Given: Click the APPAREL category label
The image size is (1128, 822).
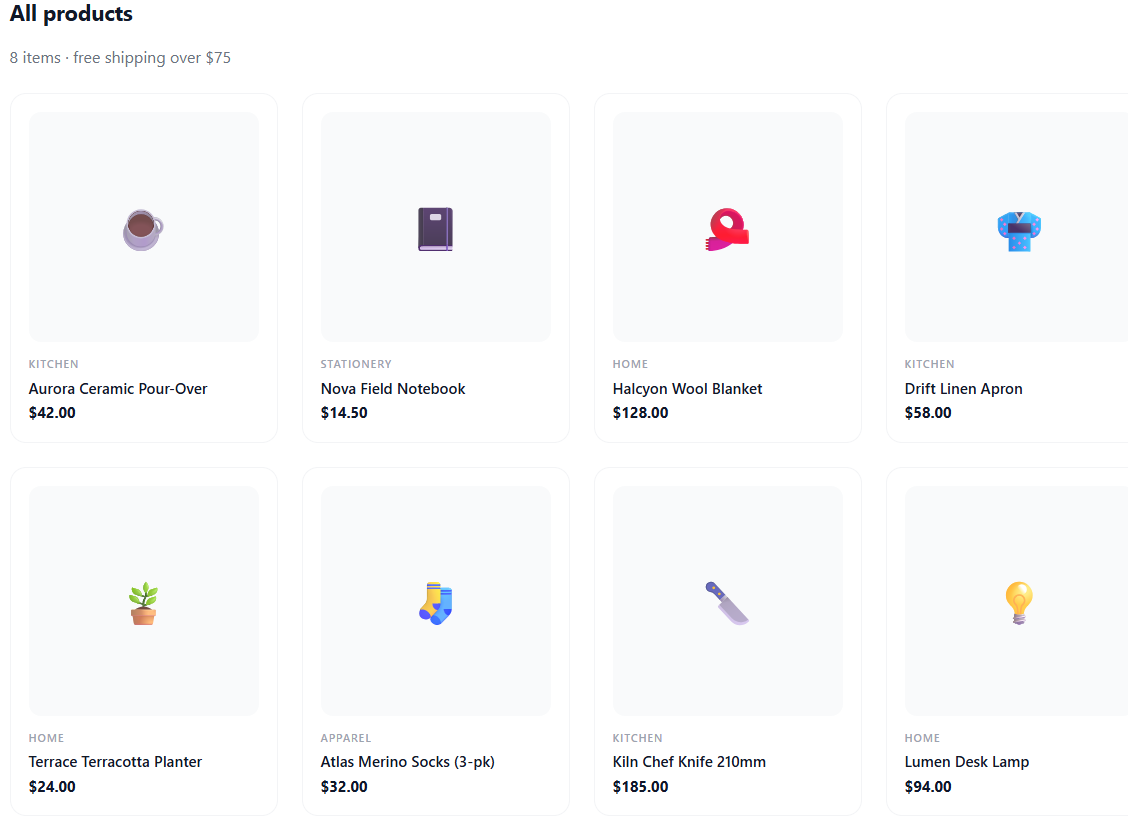Looking at the screenshot, I should pos(346,738).
